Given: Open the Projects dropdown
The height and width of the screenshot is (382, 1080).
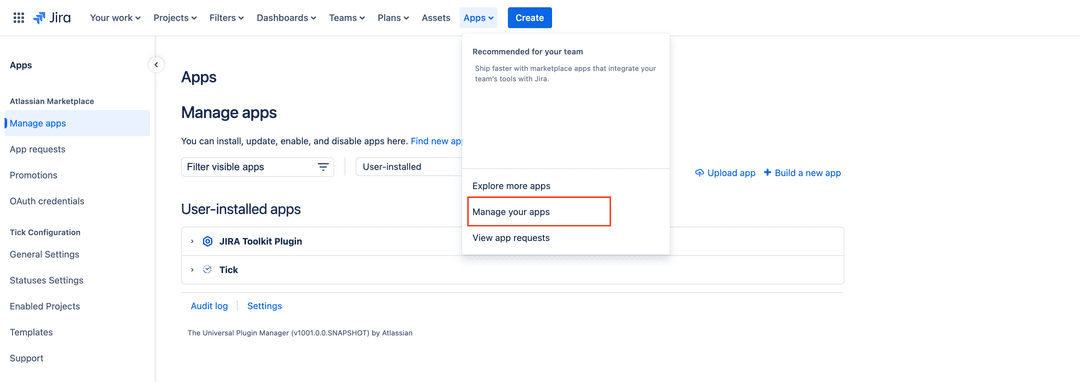Looking at the screenshot, I should (175, 18).
